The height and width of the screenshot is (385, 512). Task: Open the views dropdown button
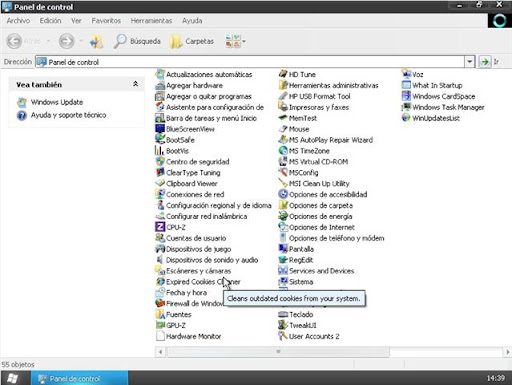(235, 41)
